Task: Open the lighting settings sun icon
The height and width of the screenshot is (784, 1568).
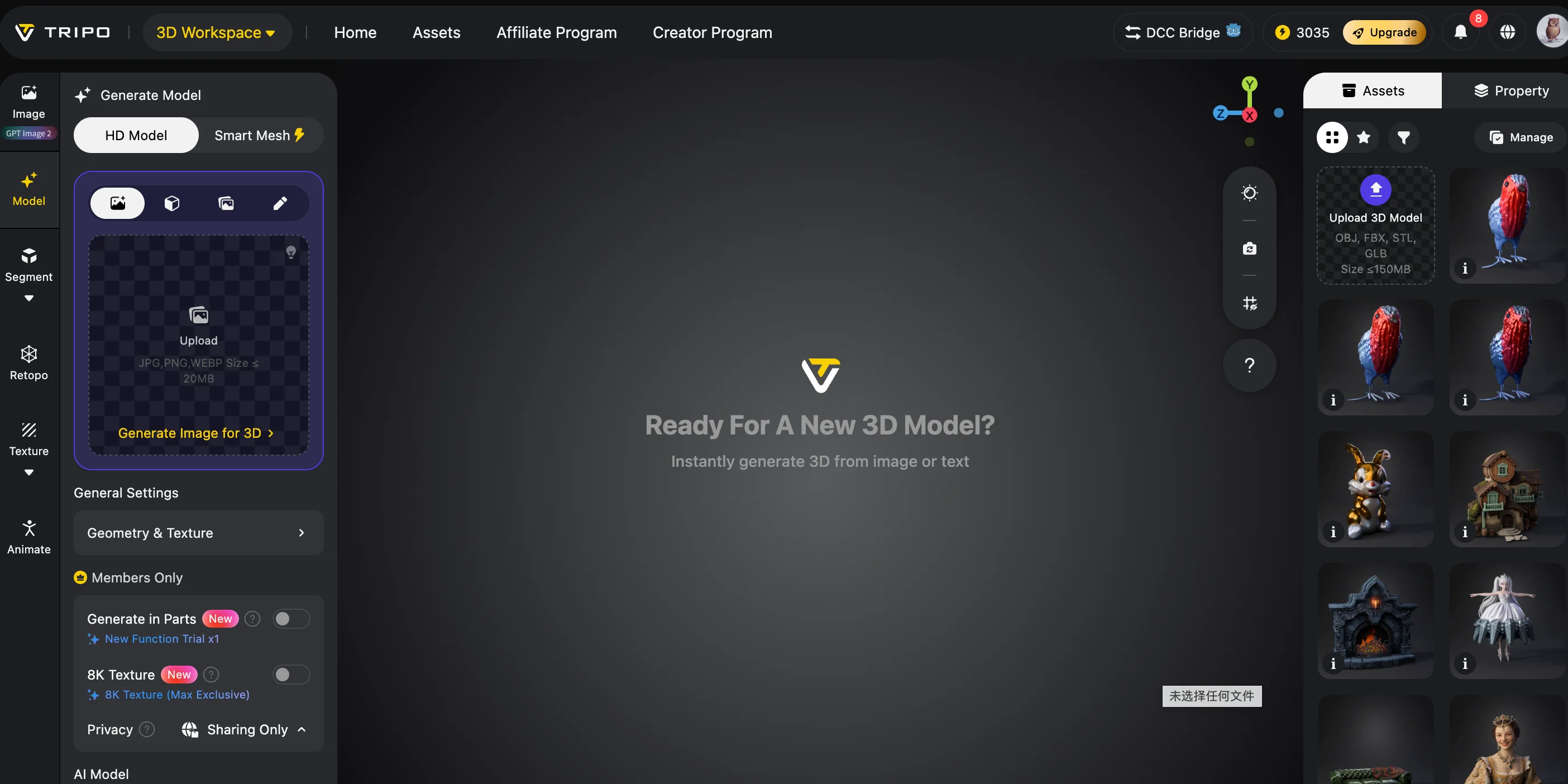Action: pyautogui.click(x=1249, y=193)
